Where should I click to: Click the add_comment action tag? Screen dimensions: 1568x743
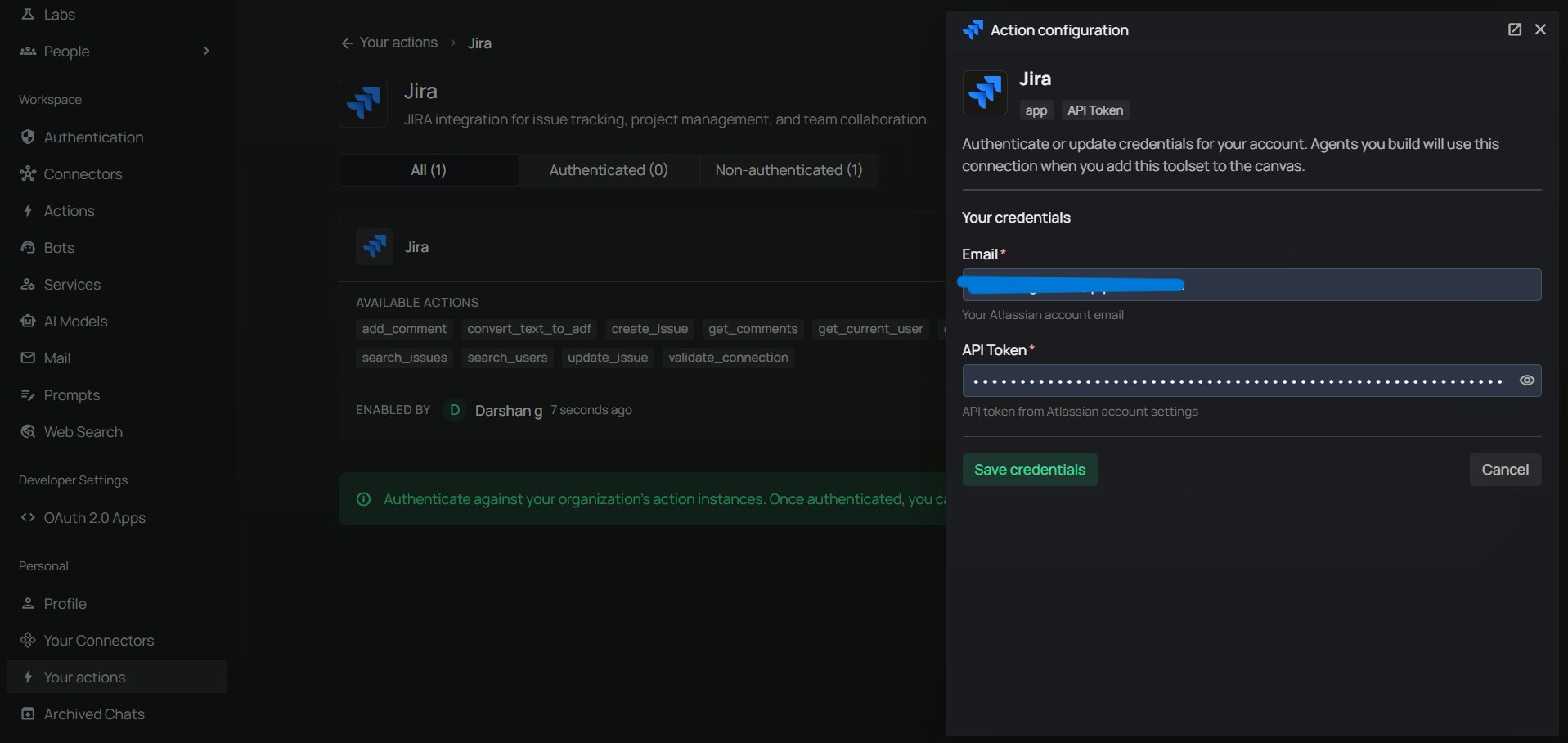(x=404, y=329)
